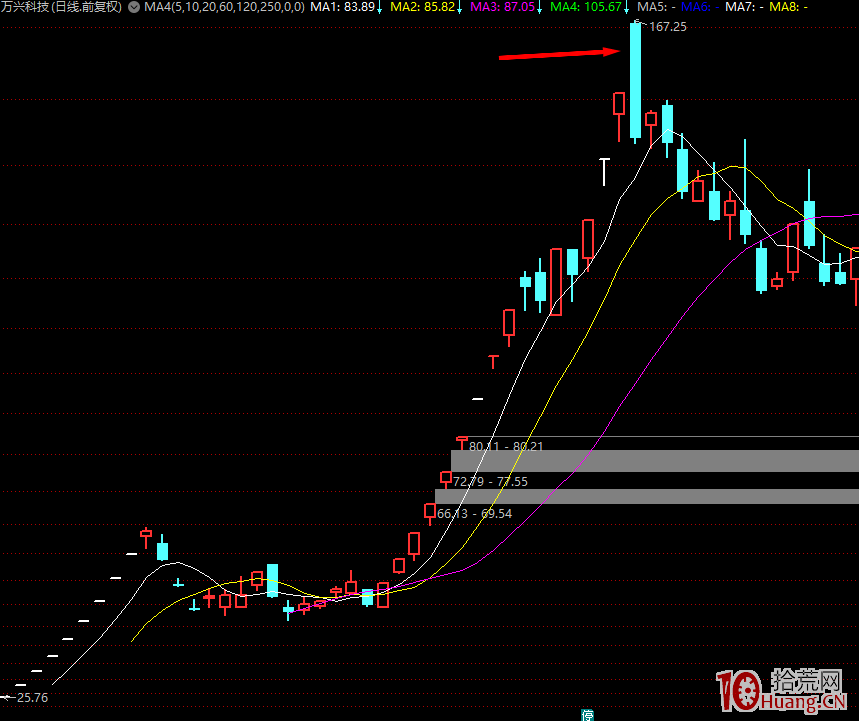Select the tall cyan candlestick at the 167.25 peak
This screenshot has width=859, height=721.
click(635, 81)
